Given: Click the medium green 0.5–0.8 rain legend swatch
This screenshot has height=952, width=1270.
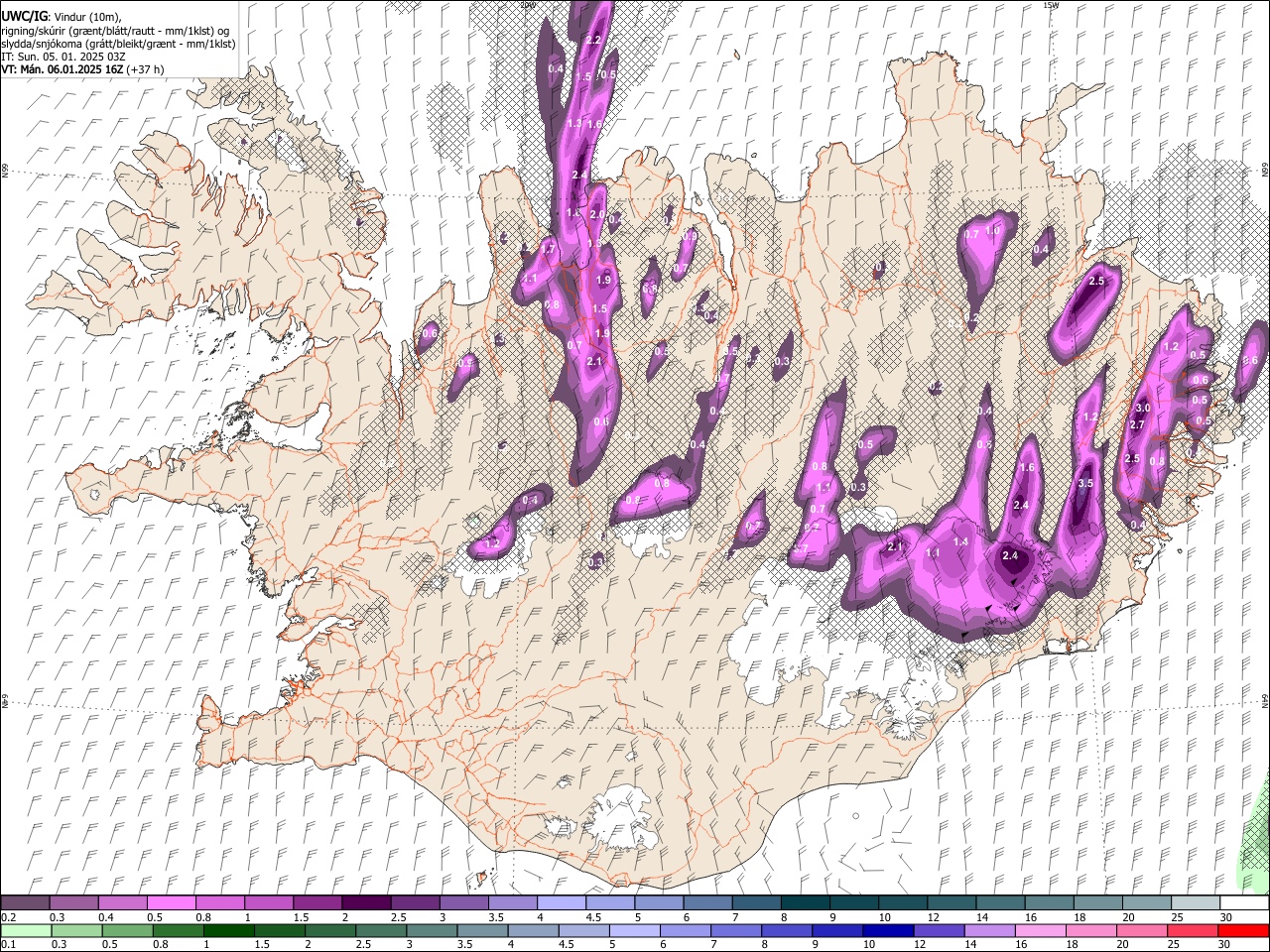Looking at the screenshot, I should pos(127,930).
